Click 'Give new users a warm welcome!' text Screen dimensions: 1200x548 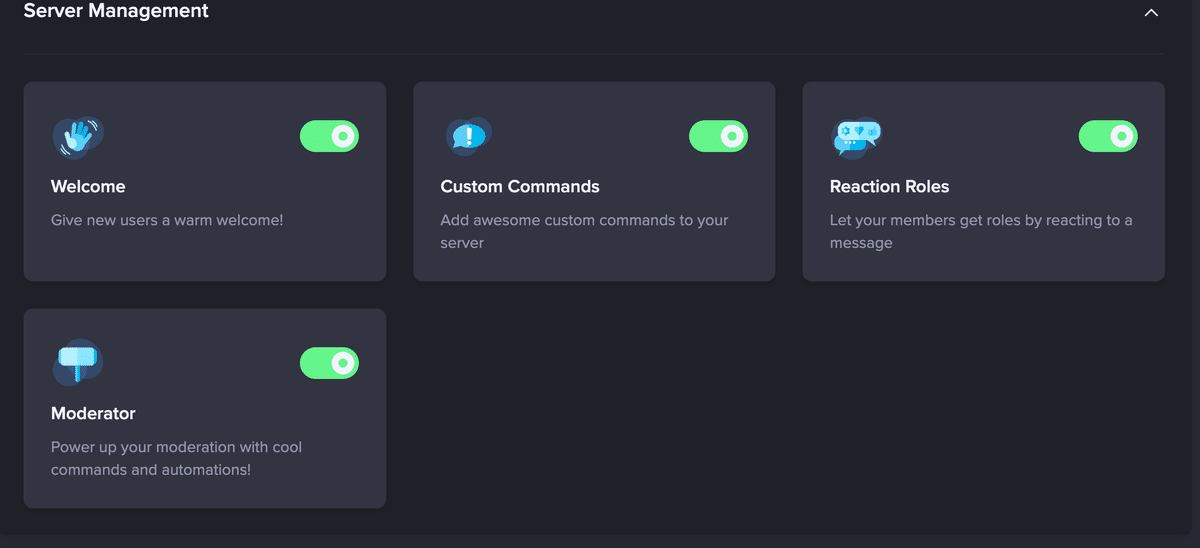pyautogui.click(x=167, y=220)
